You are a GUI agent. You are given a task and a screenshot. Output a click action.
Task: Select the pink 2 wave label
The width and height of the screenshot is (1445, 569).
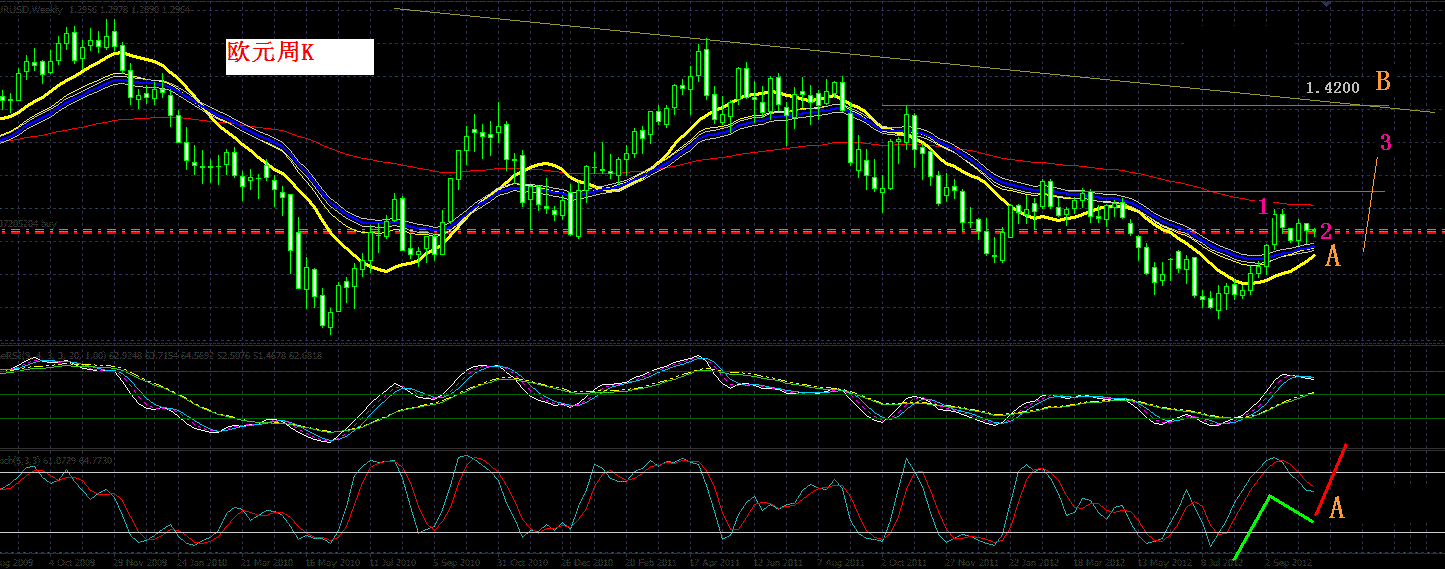[1326, 231]
